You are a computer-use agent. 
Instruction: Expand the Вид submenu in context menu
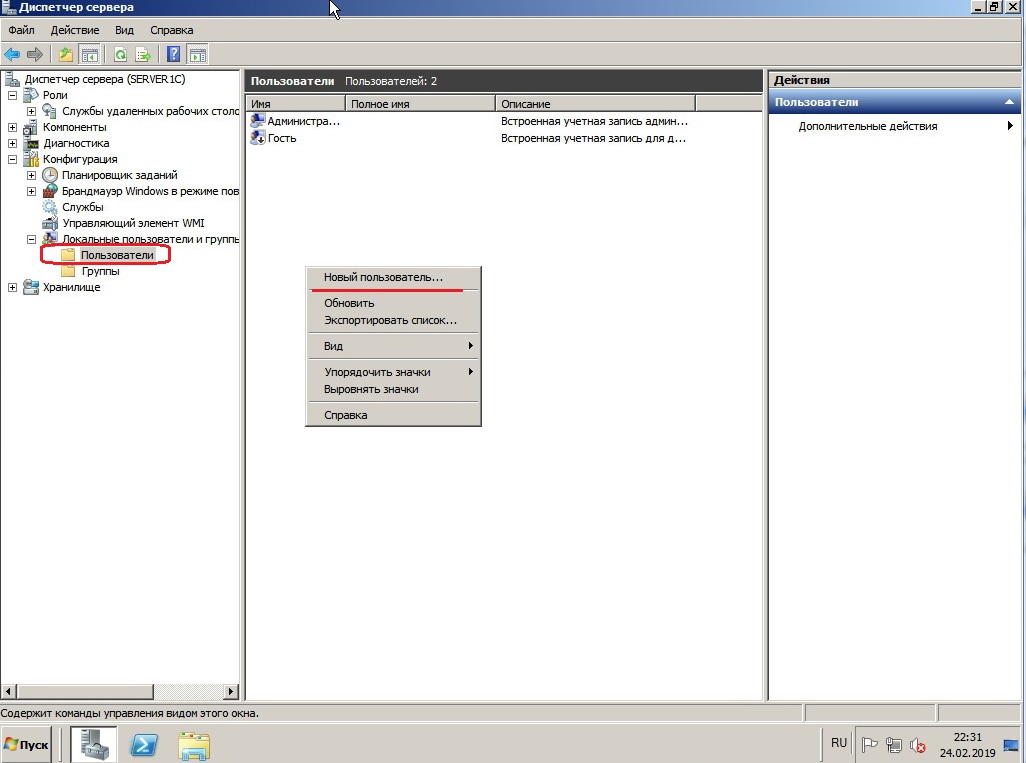point(393,346)
